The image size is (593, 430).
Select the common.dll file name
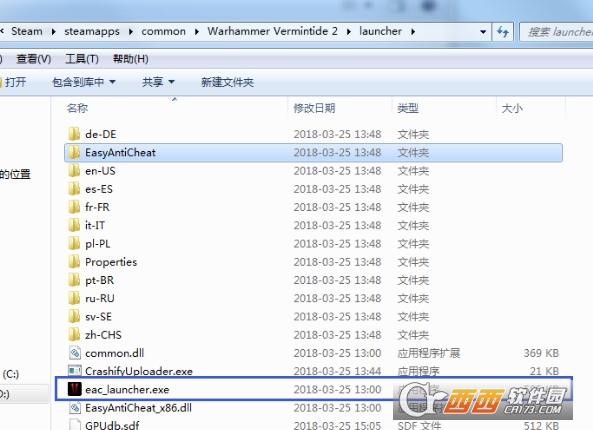pyautogui.click(x=115, y=353)
